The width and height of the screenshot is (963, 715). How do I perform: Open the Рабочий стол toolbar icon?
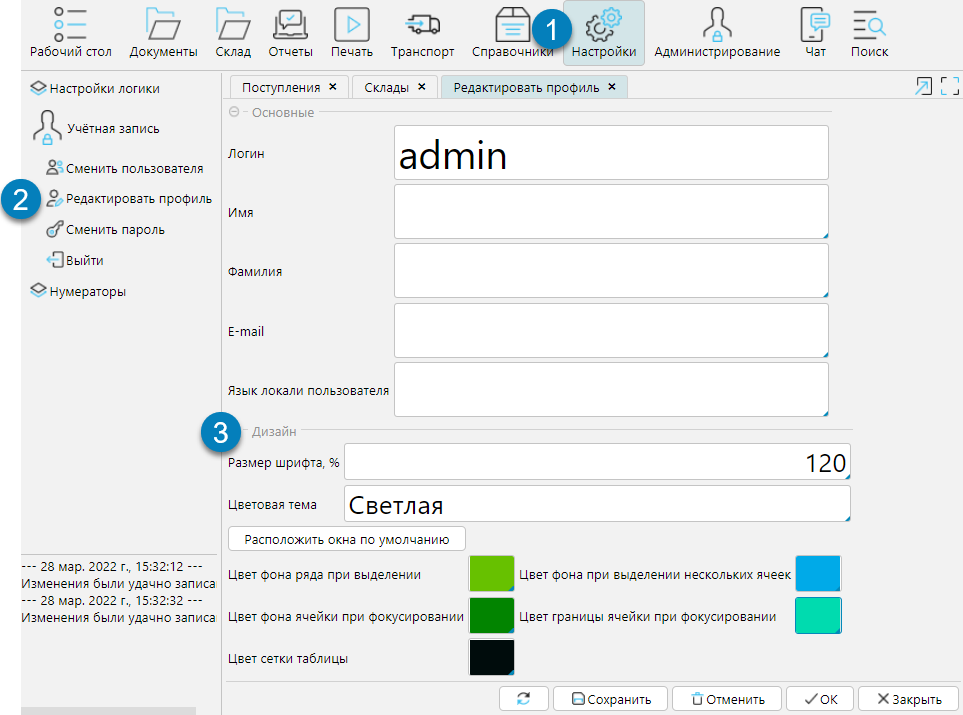(x=70, y=32)
